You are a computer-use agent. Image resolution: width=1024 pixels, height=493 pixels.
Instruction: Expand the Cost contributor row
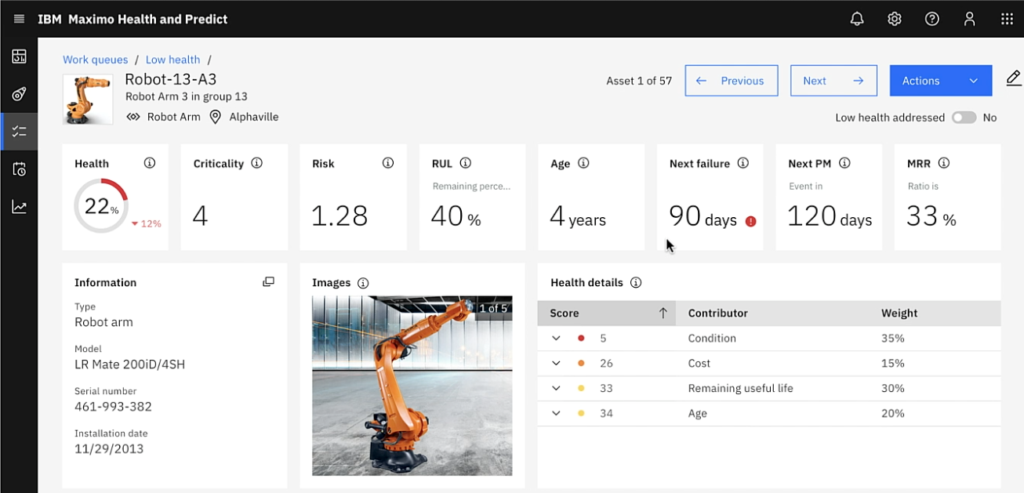click(x=556, y=363)
